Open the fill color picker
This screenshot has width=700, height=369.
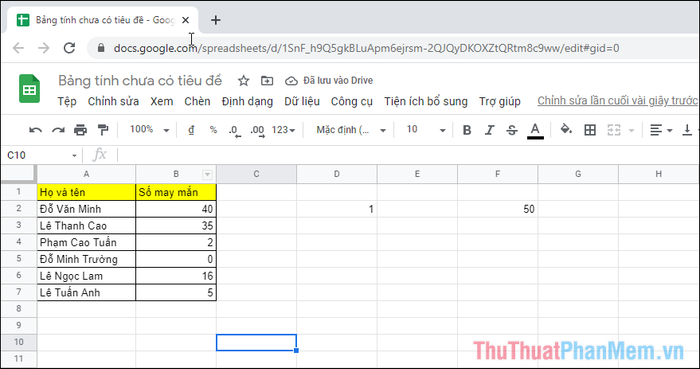click(x=566, y=130)
